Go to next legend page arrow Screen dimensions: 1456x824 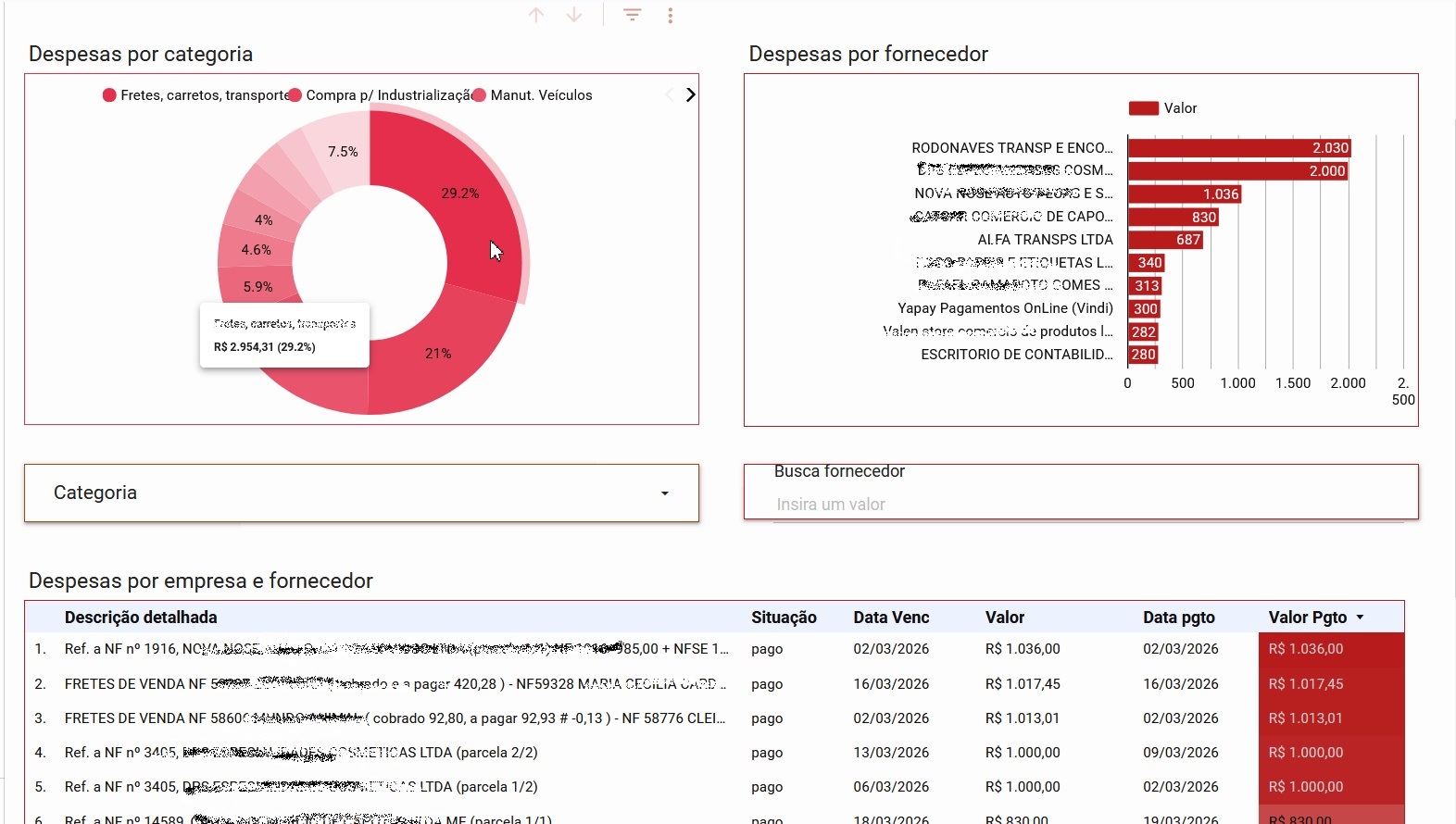[690, 94]
